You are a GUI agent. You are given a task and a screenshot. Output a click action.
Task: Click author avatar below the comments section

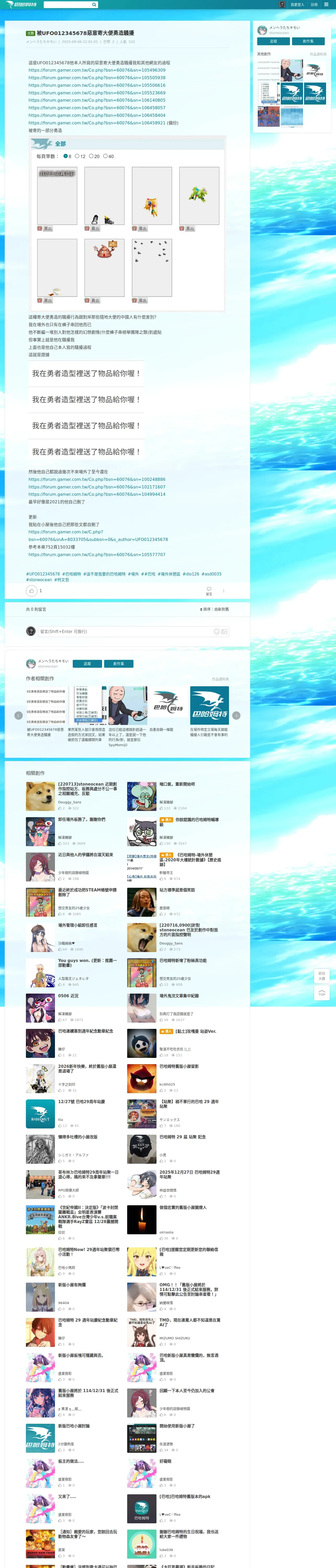[31, 664]
